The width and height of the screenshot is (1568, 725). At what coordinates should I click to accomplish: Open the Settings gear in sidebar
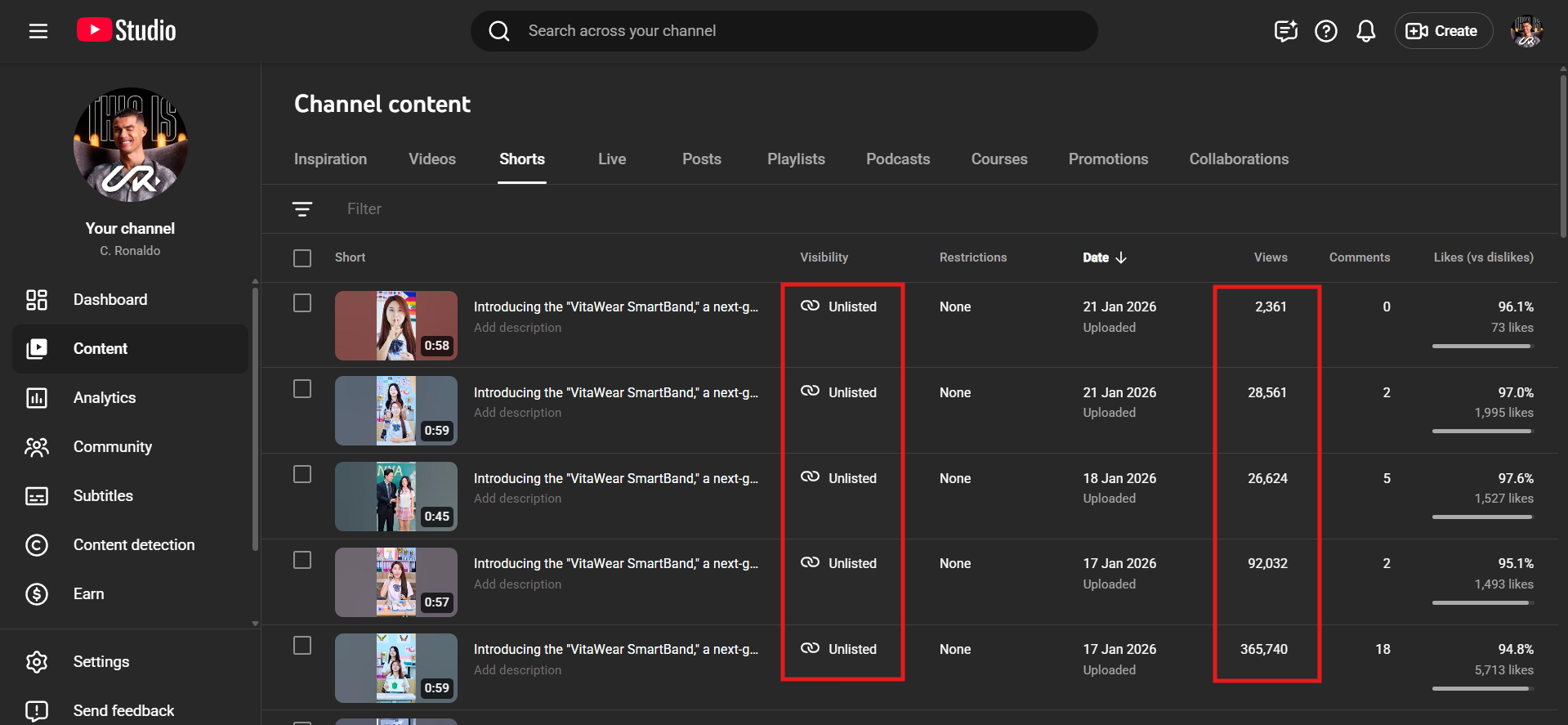pyautogui.click(x=101, y=662)
